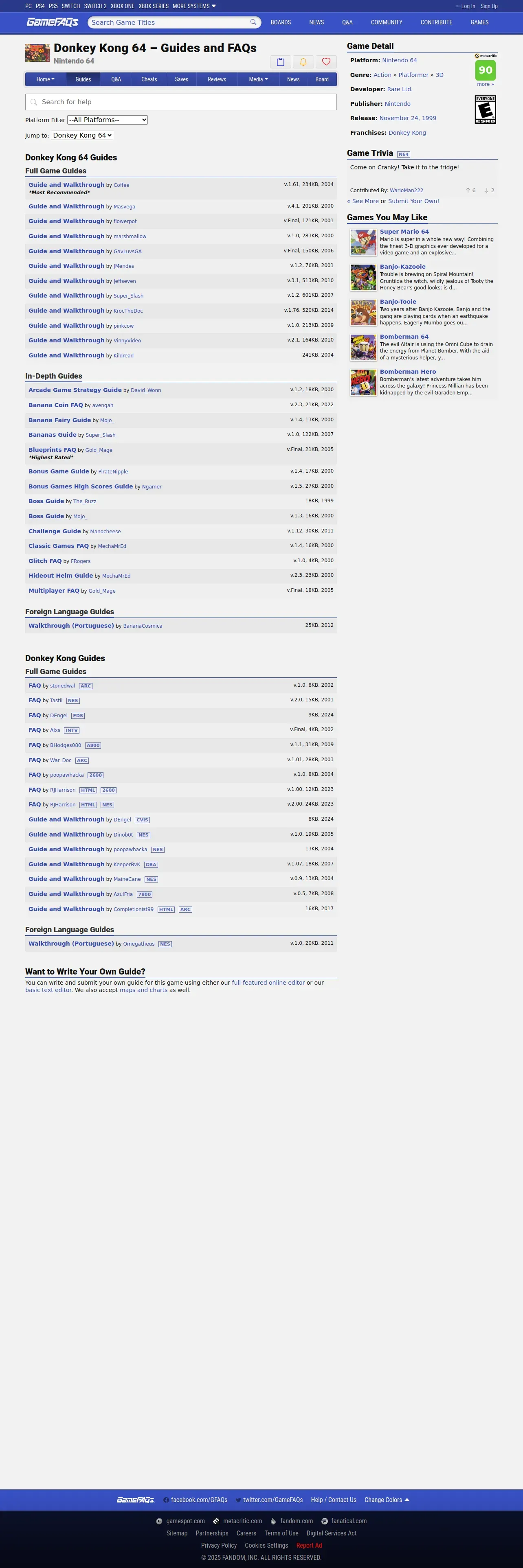Screen dimensions: 523x1568
Task: Open fandom.com footer link
Action: point(292,1520)
